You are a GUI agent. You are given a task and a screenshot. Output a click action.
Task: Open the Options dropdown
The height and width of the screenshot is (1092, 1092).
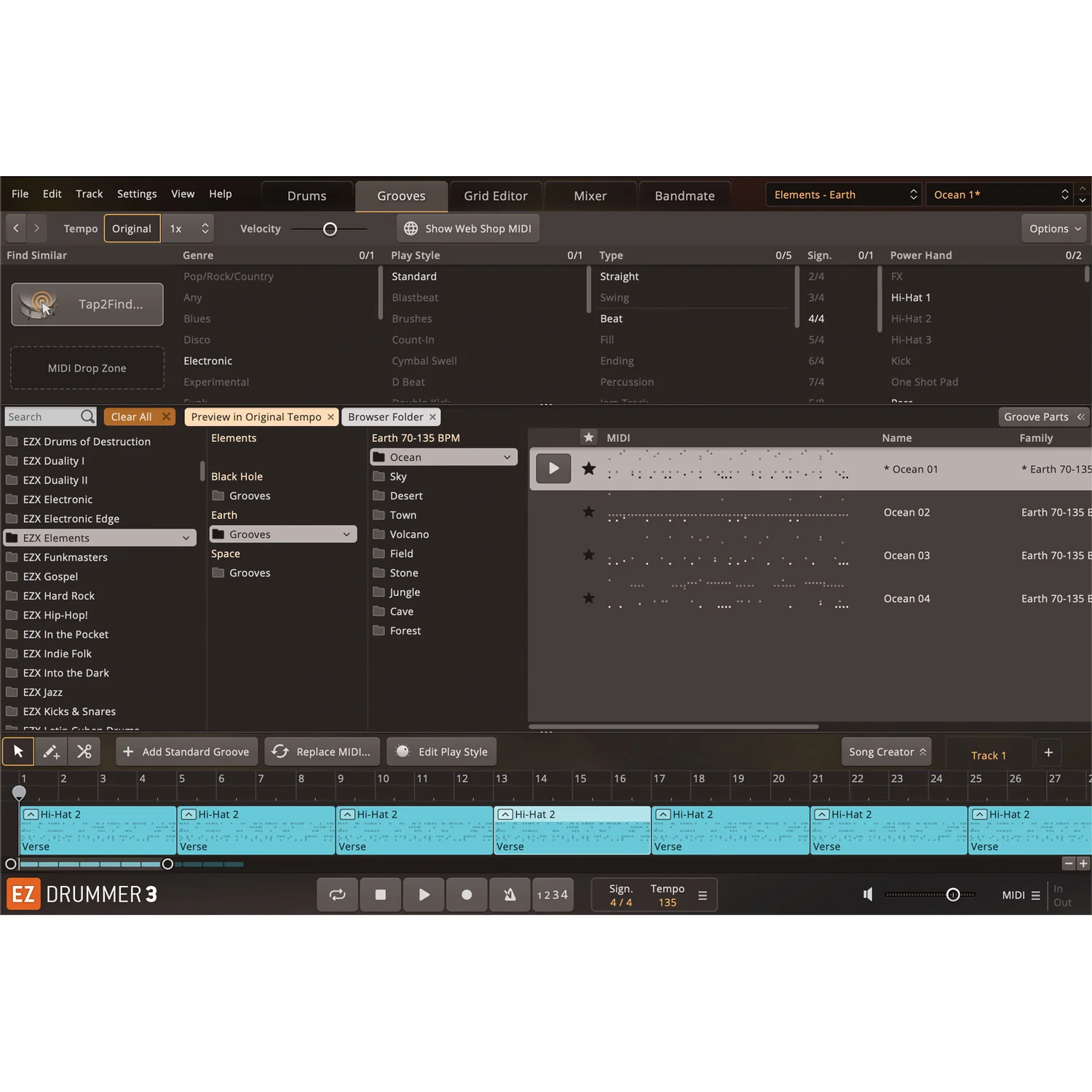pos(1054,229)
